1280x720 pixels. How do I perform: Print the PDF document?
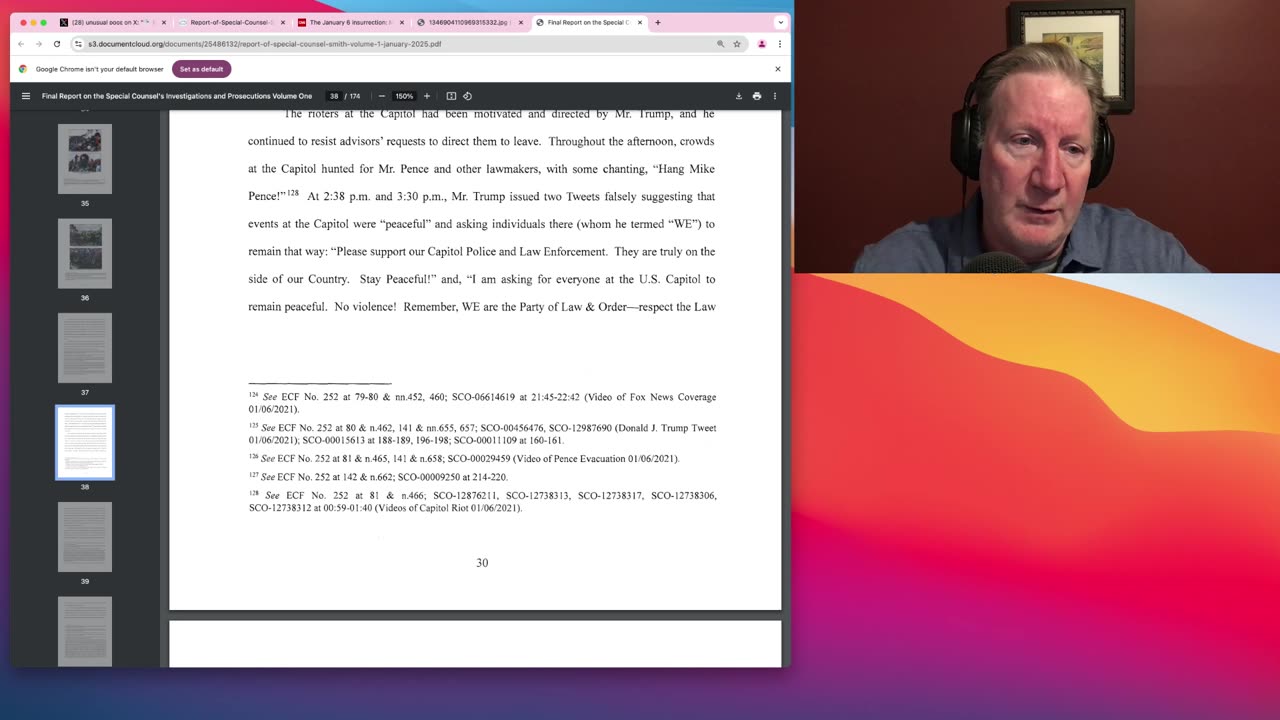tap(757, 96)
